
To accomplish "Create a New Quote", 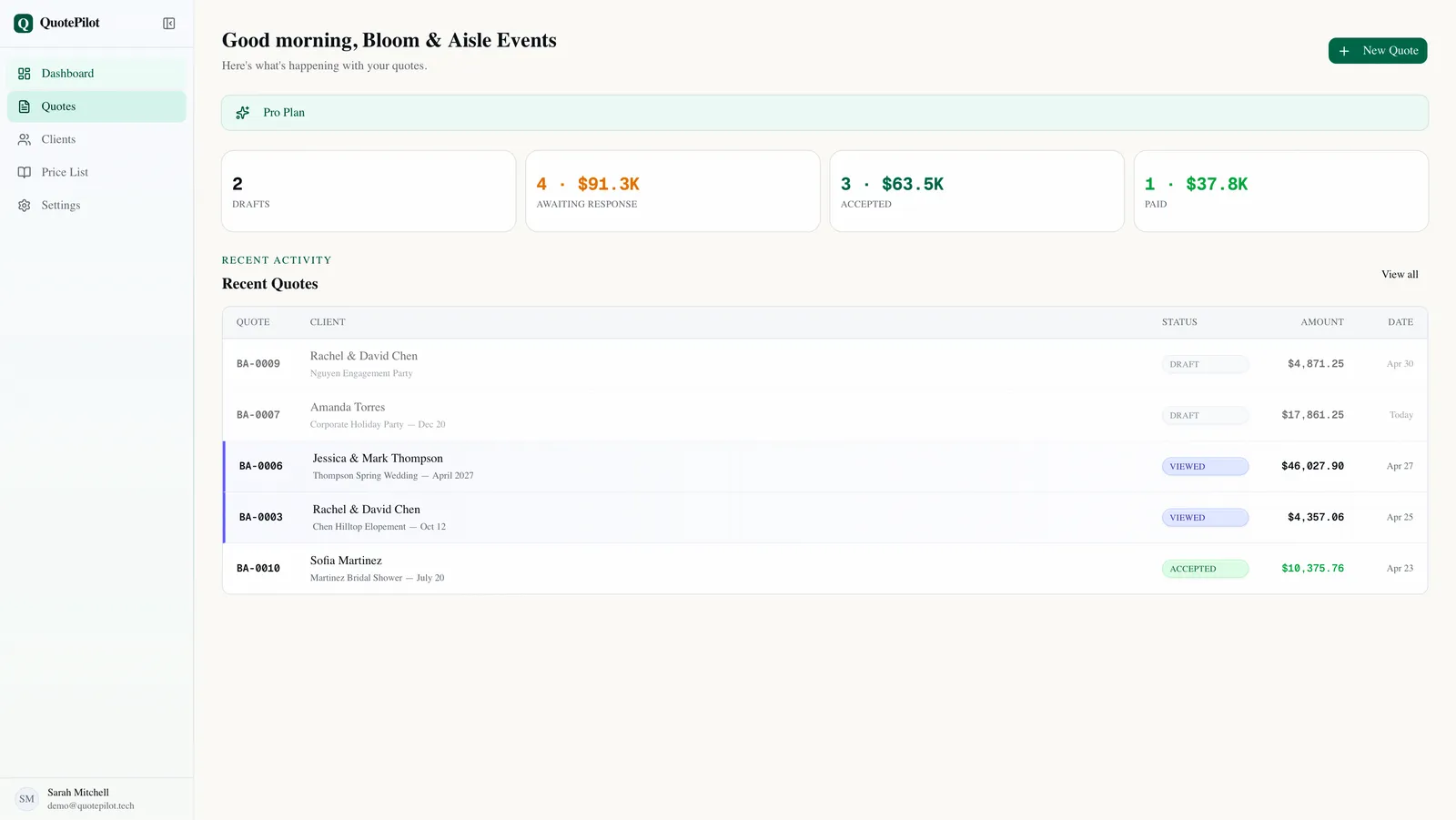I will (1378, 51).
